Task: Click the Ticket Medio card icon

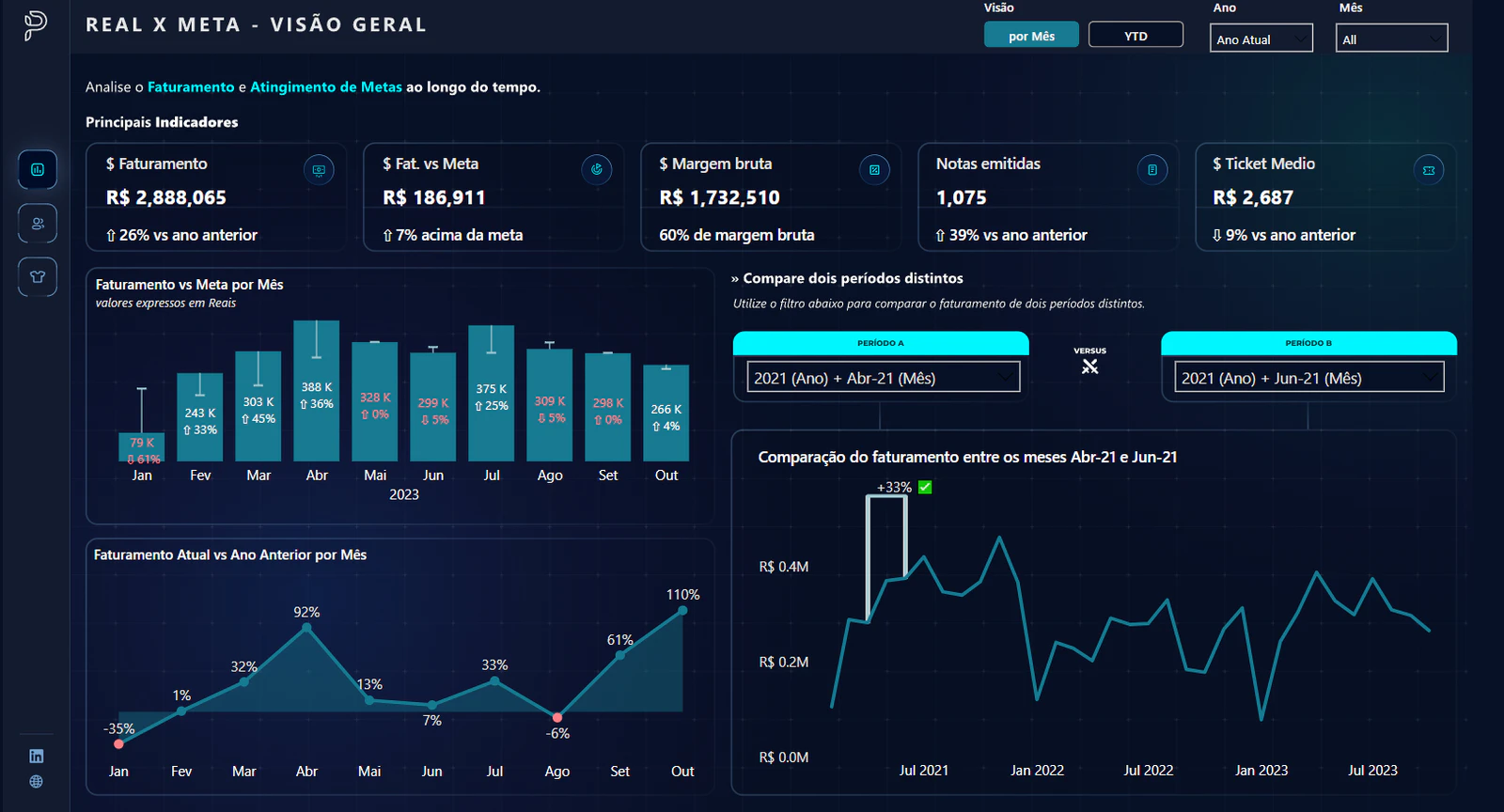Action: 1429,170
